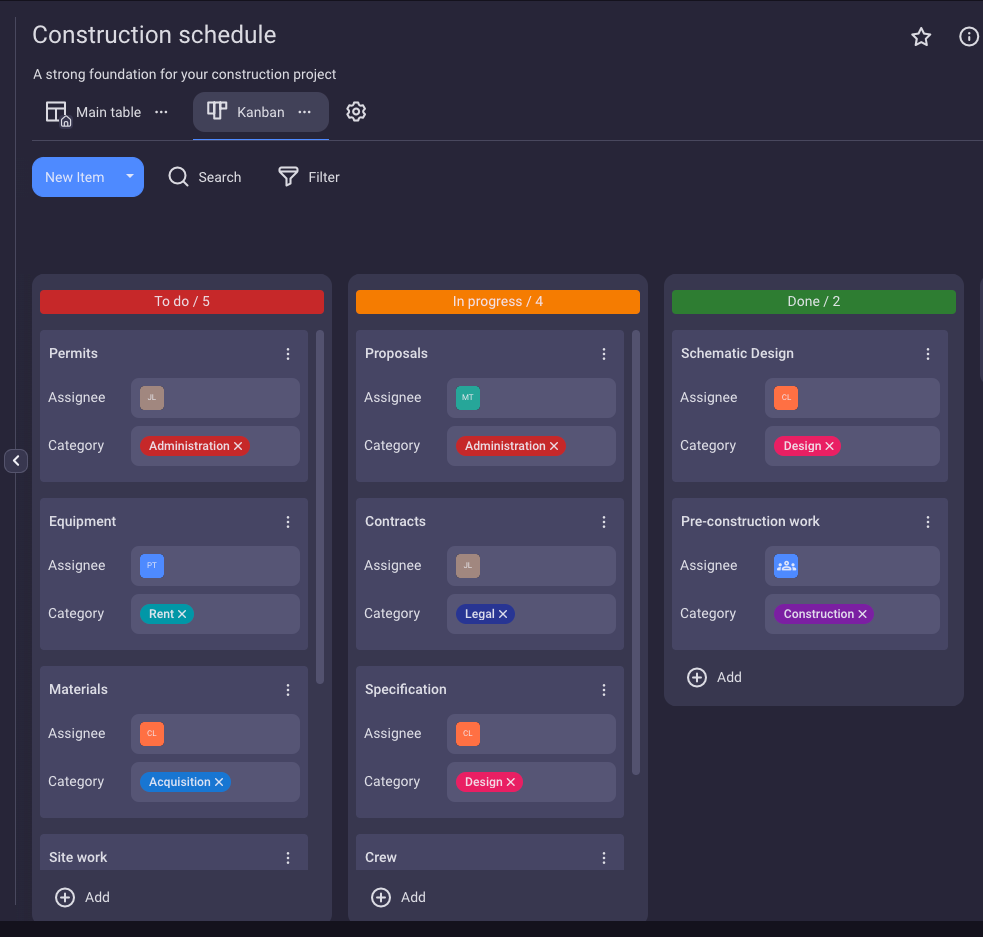Click MT assignee avatar on Proposals
983x937 pixels.
tap(468, 398)
